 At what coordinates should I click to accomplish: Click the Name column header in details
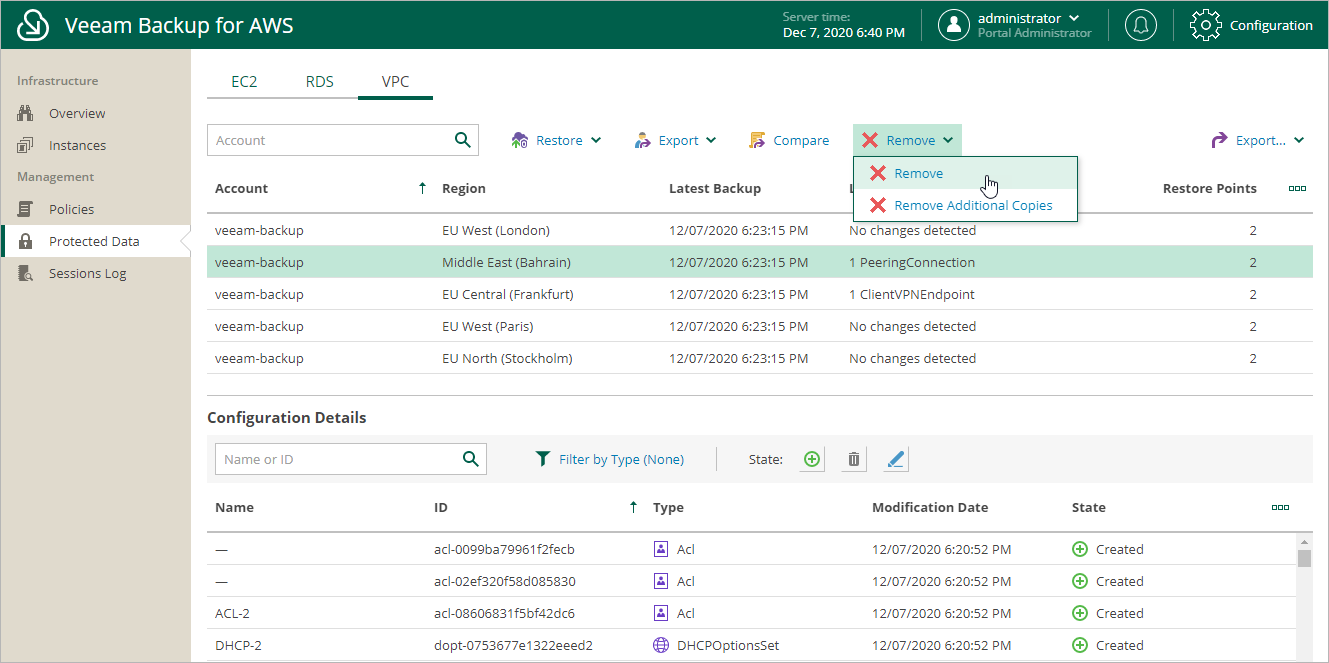point(234,507)
